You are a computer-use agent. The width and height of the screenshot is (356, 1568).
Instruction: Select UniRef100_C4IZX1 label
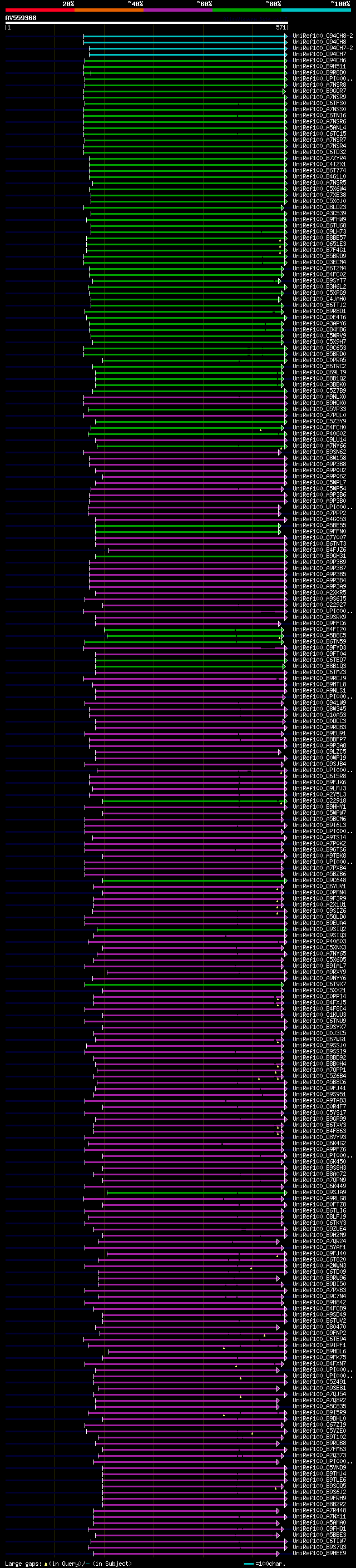pyautogui.click(x=319, y=164)
